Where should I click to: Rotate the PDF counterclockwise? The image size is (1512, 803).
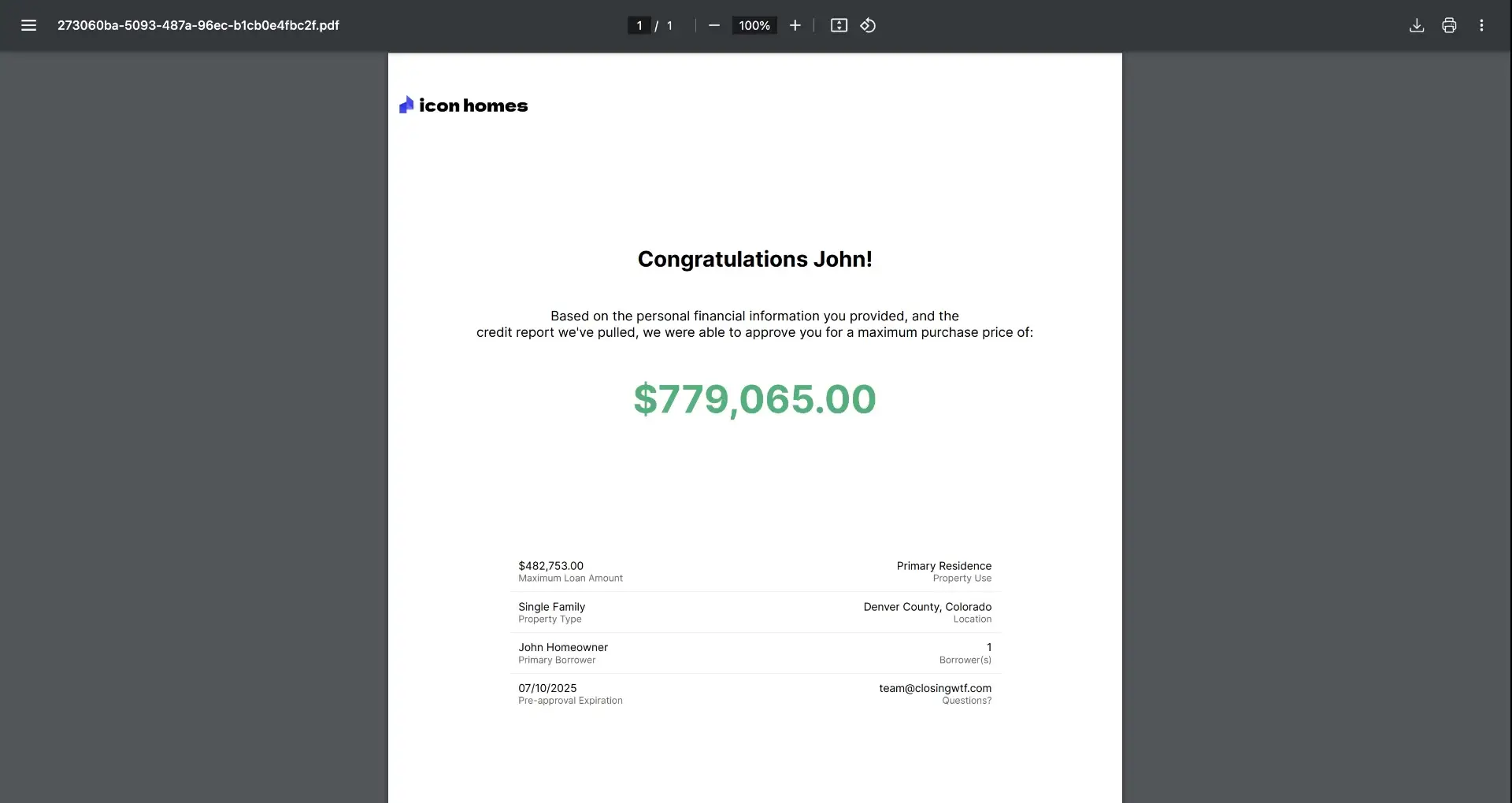click(x=868, y=25)
